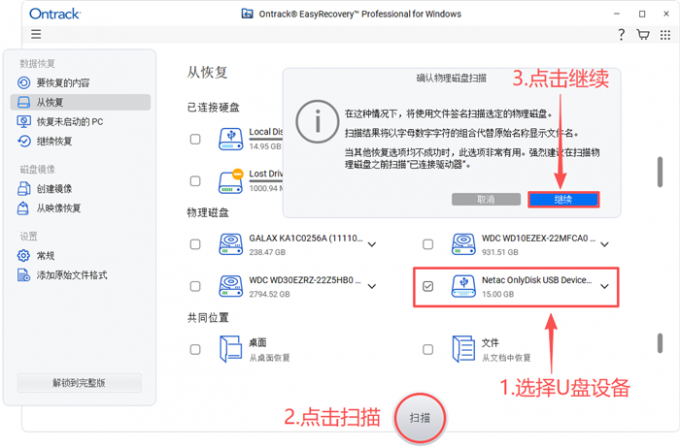Click the Local Disk USB drive icon
This screenshot has width=680, height=447.
click(231, 139)
